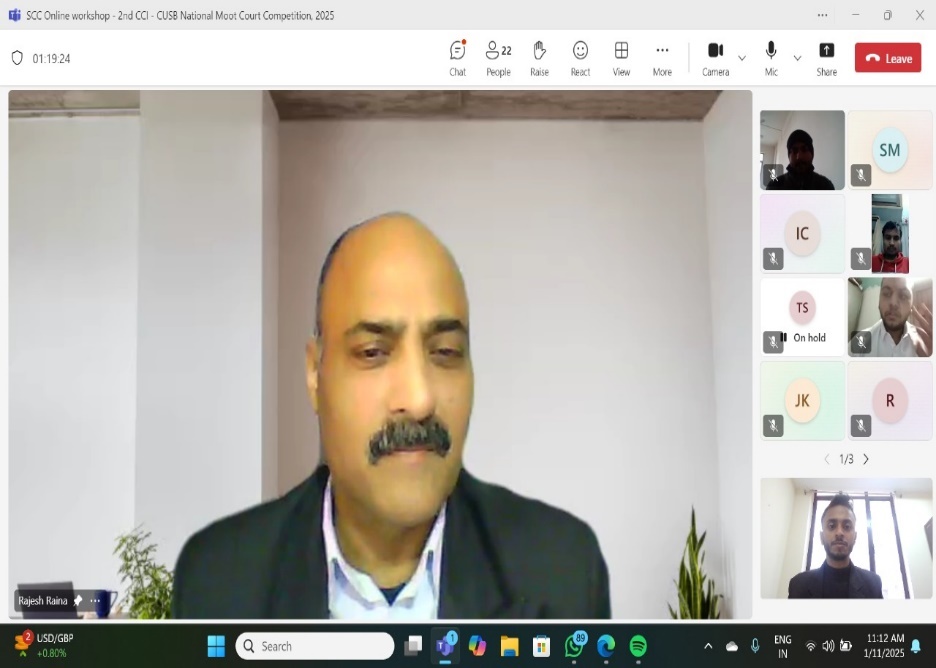Change the meeting View layout
936x668 pixels.
click(x=621, y=58)
